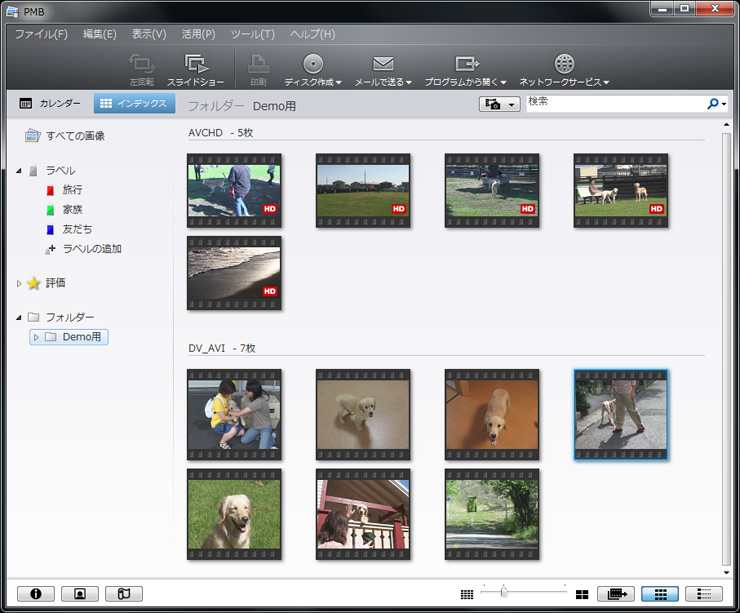Click the ディスク作成 disc icon
The image size is (740, 613).
[x=313, y=64]
